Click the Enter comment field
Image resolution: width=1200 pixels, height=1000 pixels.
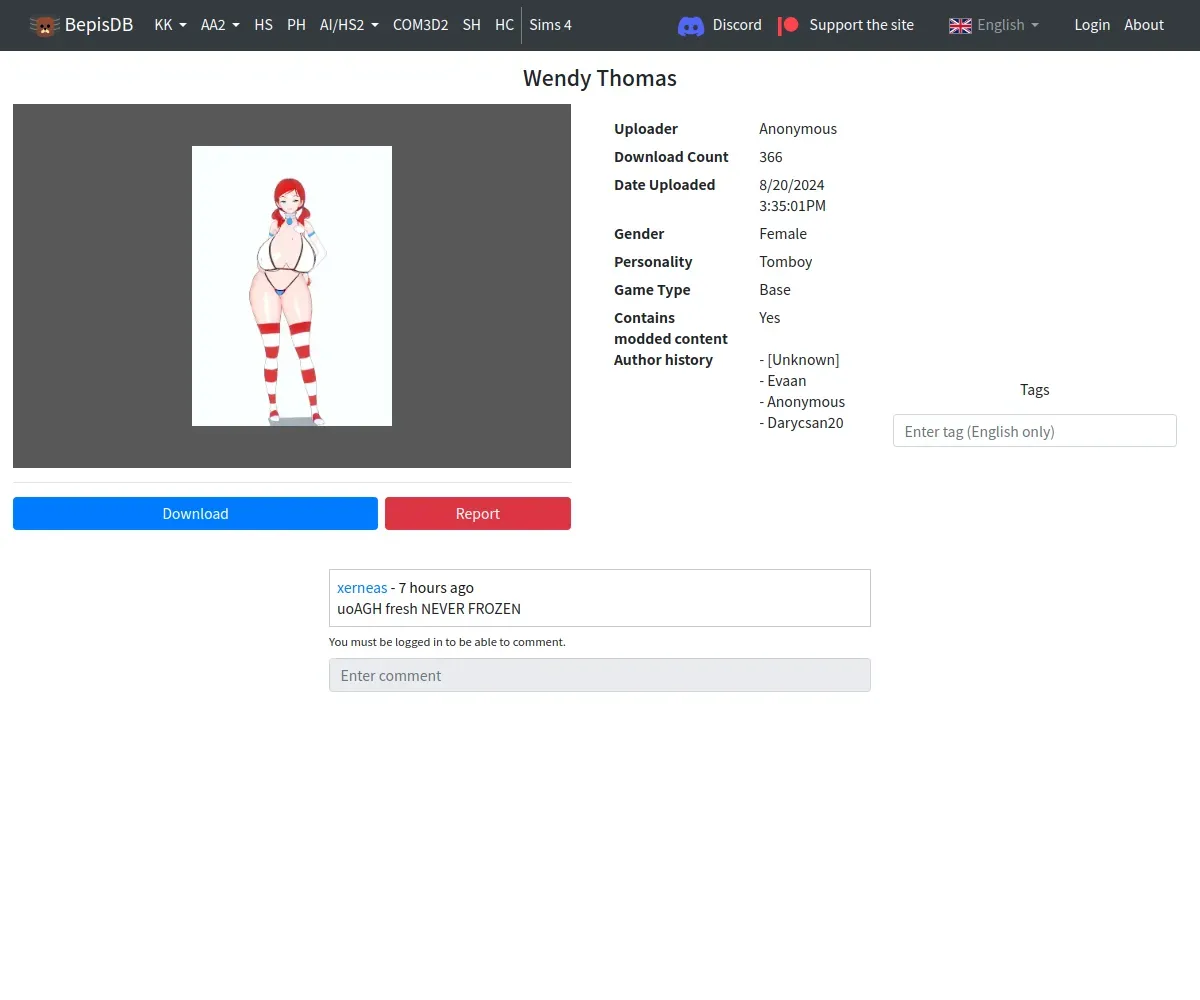pyautogui.click(x=600, y=675)
